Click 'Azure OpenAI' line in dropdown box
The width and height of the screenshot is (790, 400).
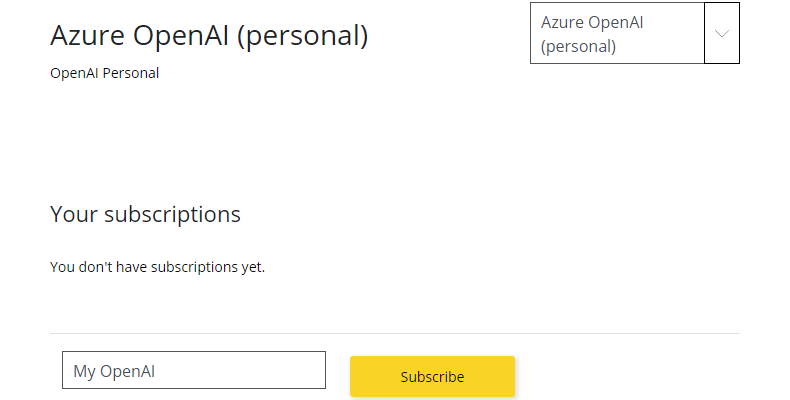(592, 22)
